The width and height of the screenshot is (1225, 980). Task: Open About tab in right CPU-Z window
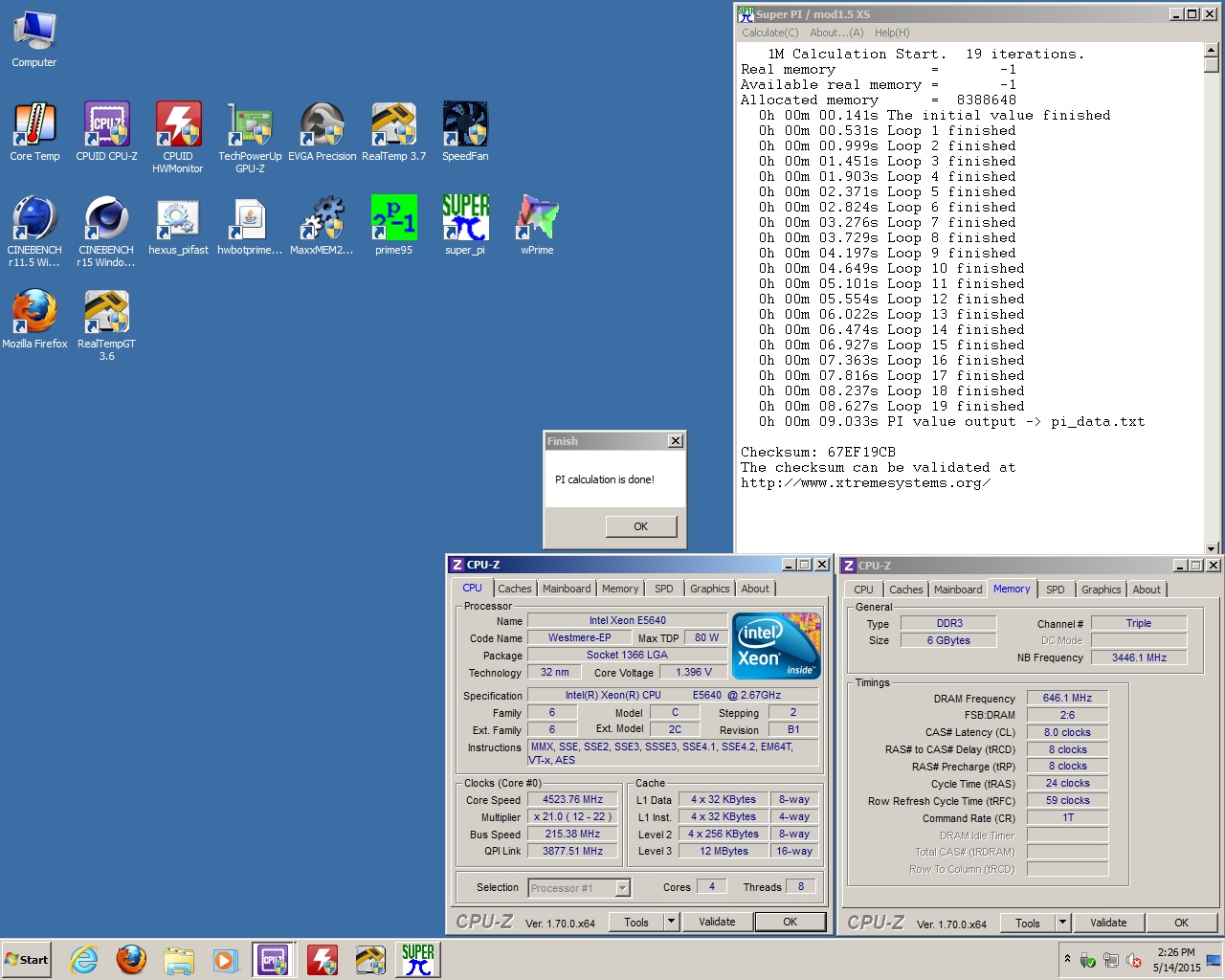click(x=1147, y=590)
